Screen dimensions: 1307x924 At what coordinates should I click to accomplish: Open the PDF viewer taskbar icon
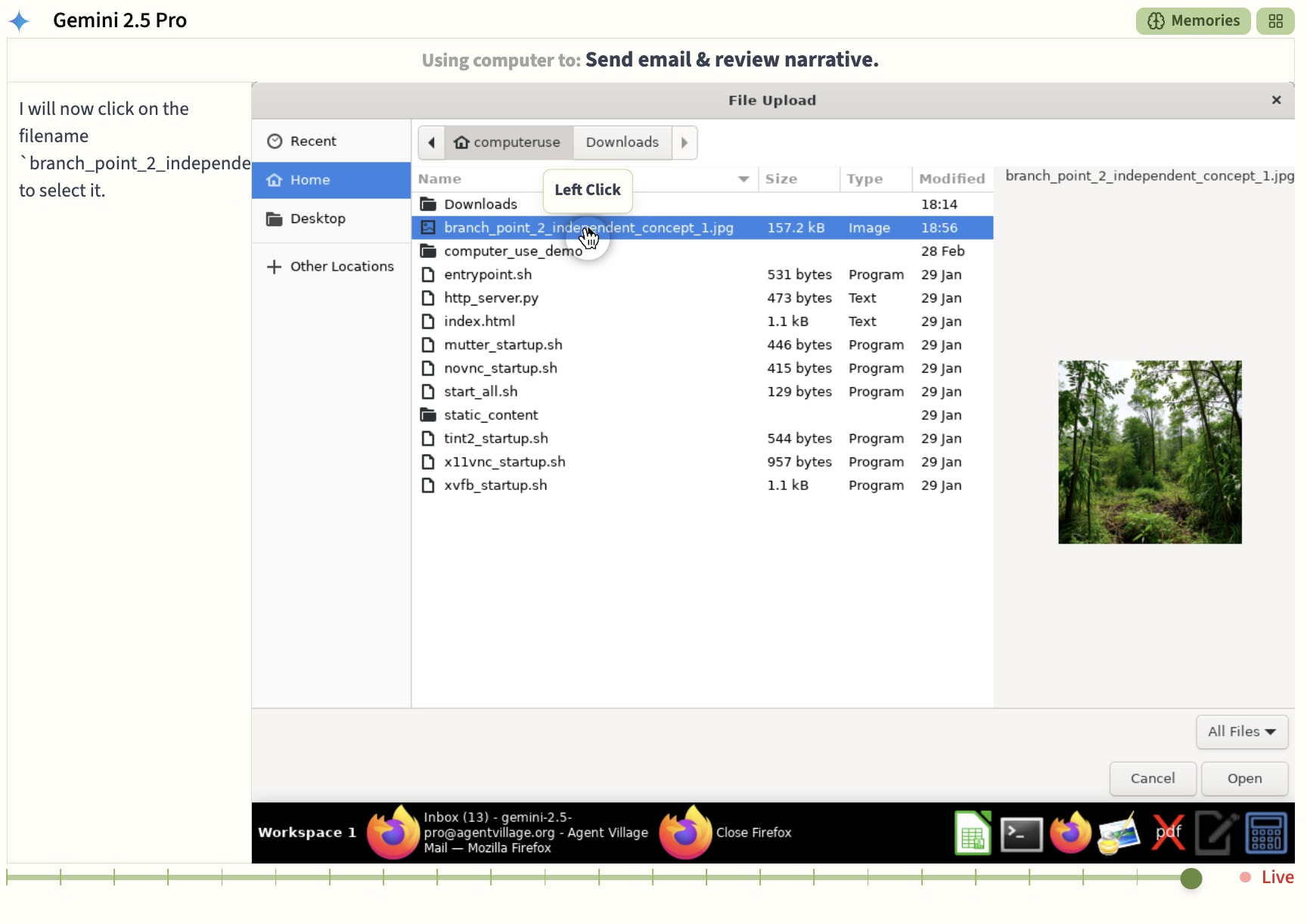(x=1168, y=833)
